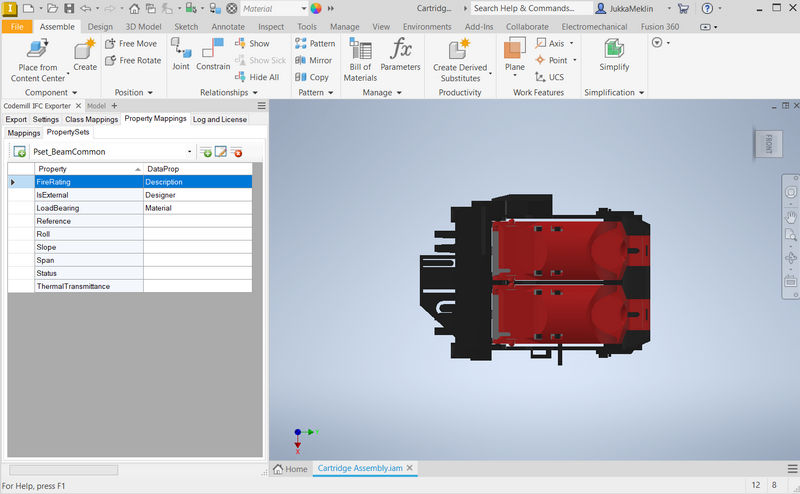Viewport: 800px width, 494px height.
Task: Switch to the Class Mappings tab
Action: pos(92,119)
